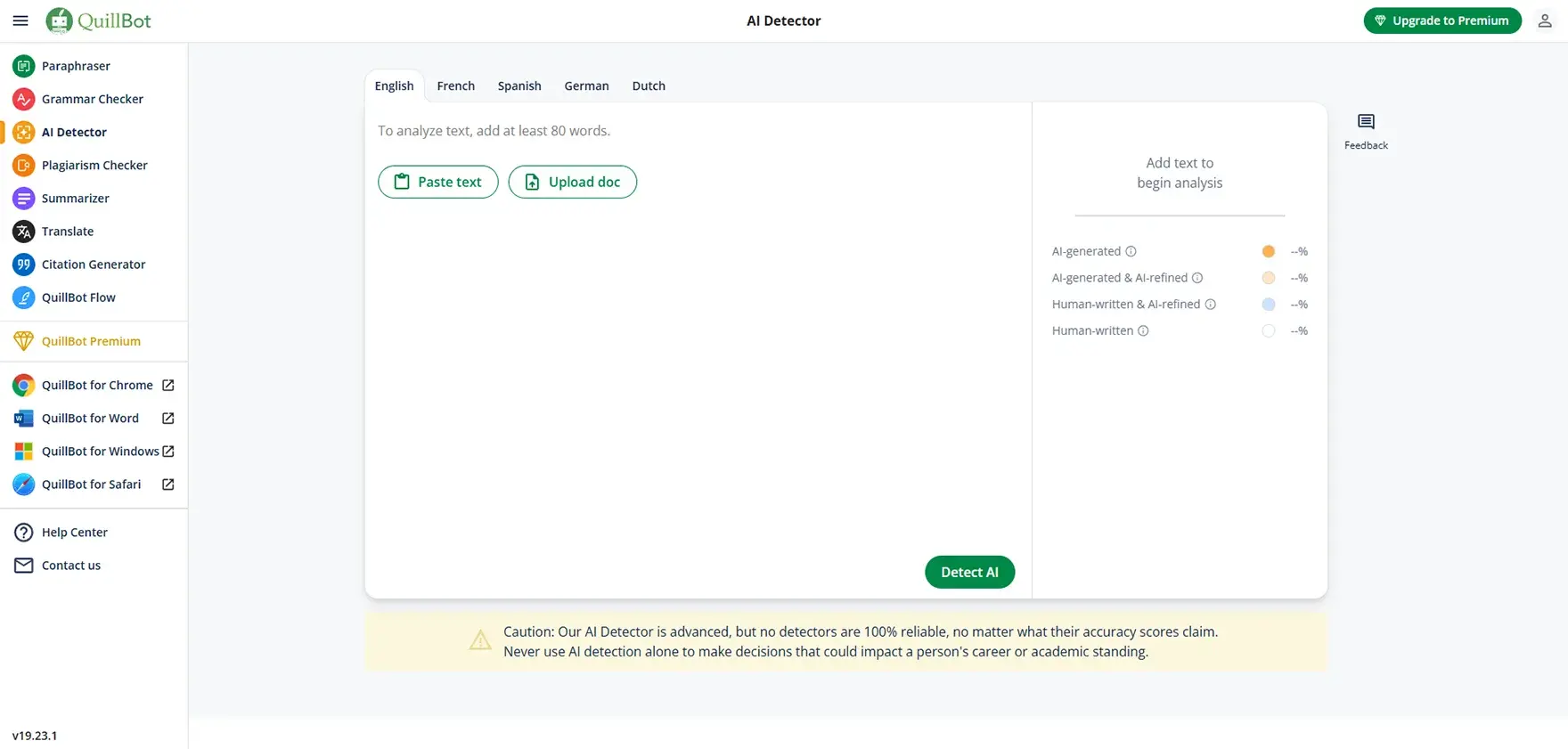Click the Help Center question mark icon
The image size is (1568, 749).
24,533
